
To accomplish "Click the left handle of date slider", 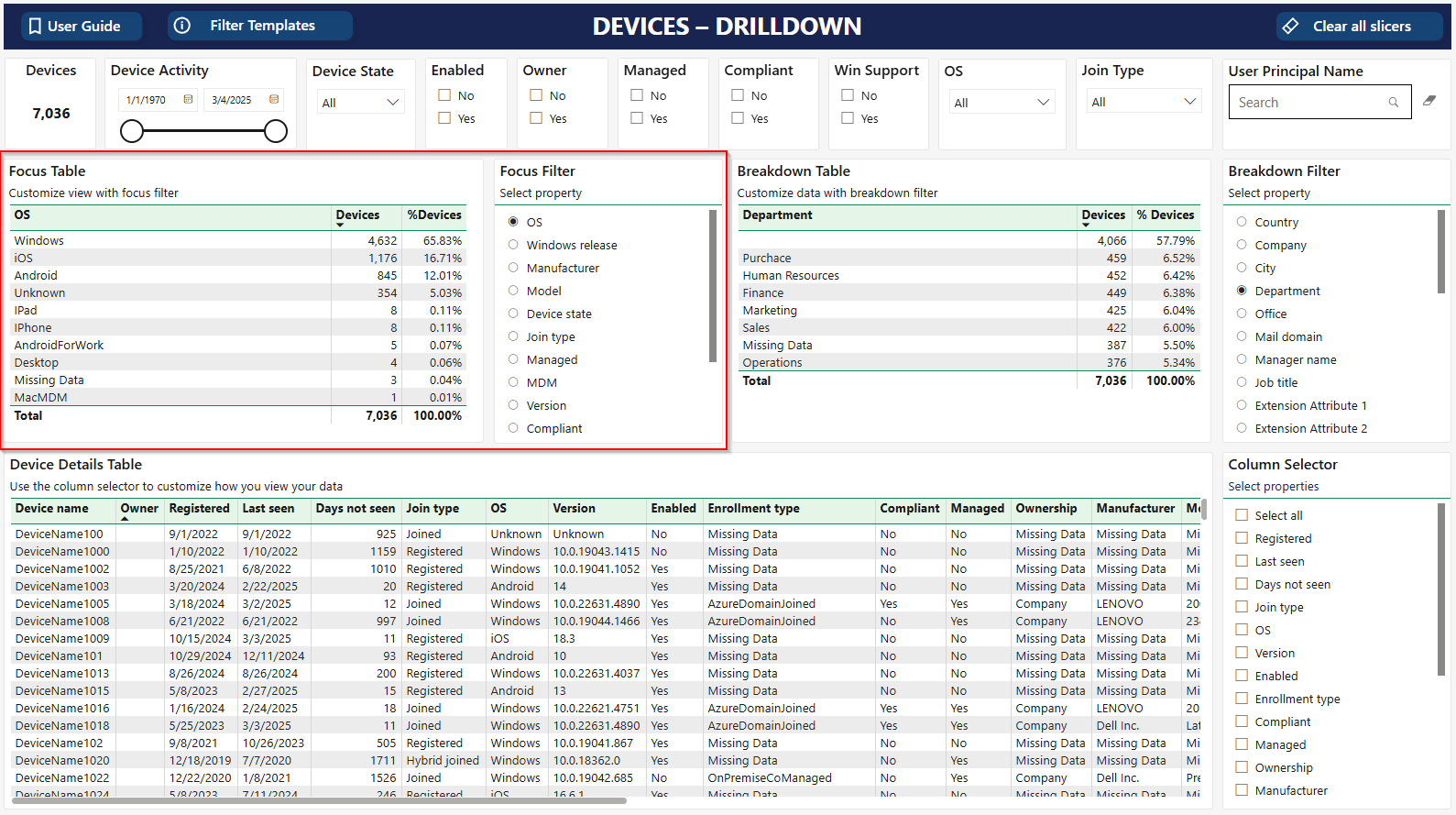I will tap(132, 131).
